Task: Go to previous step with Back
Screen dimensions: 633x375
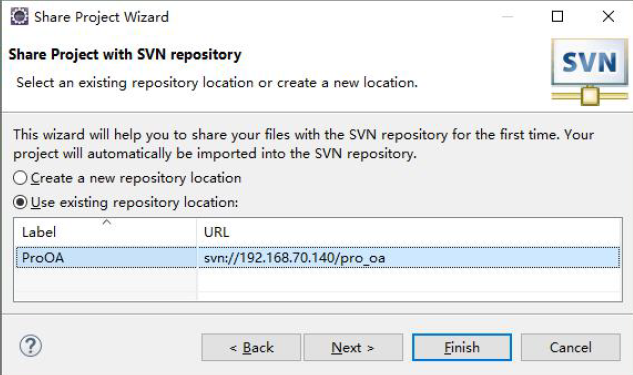Action: pos(251,347)
